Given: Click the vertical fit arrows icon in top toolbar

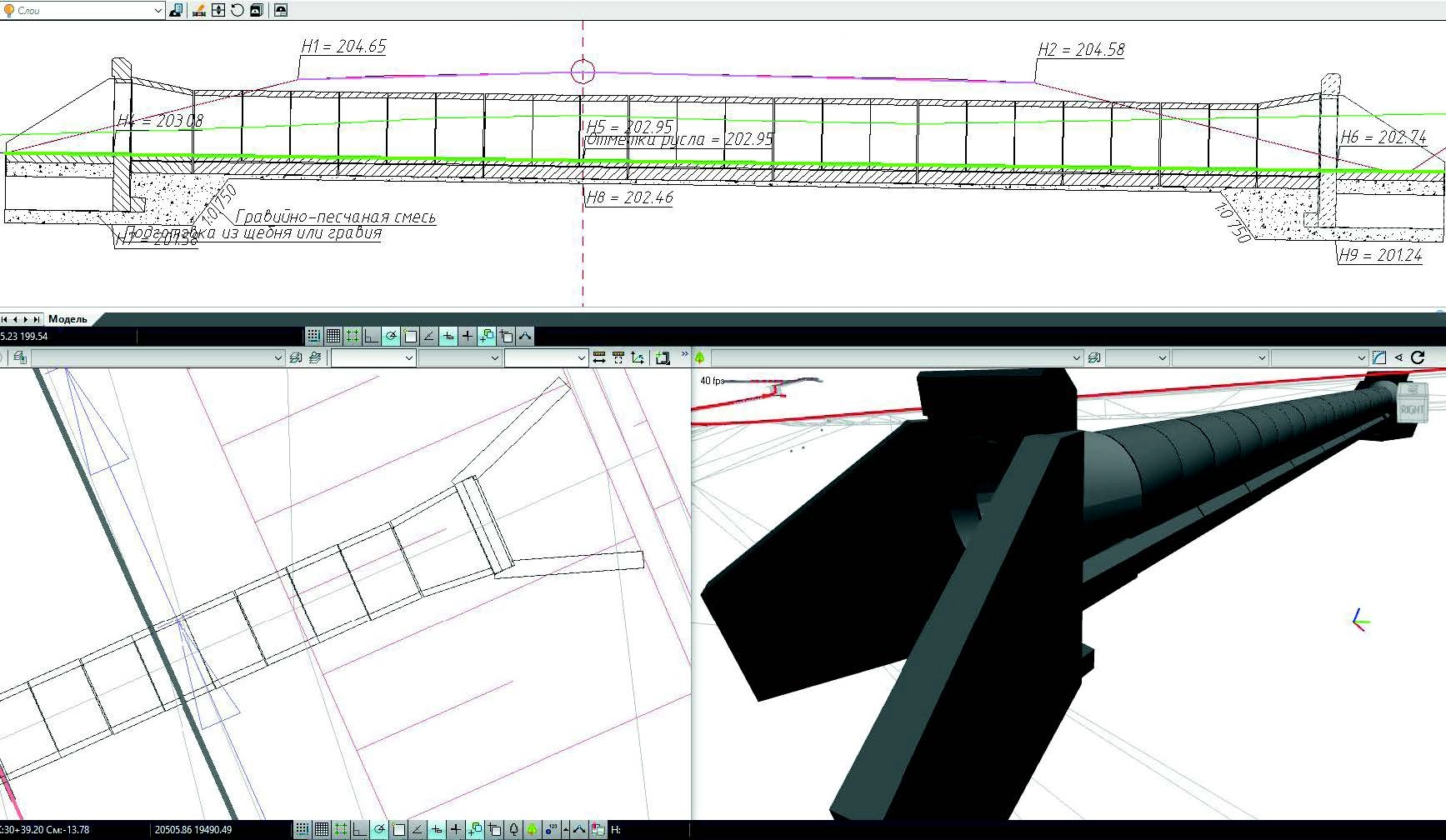Looking at the screenshot, I should 218,10.
